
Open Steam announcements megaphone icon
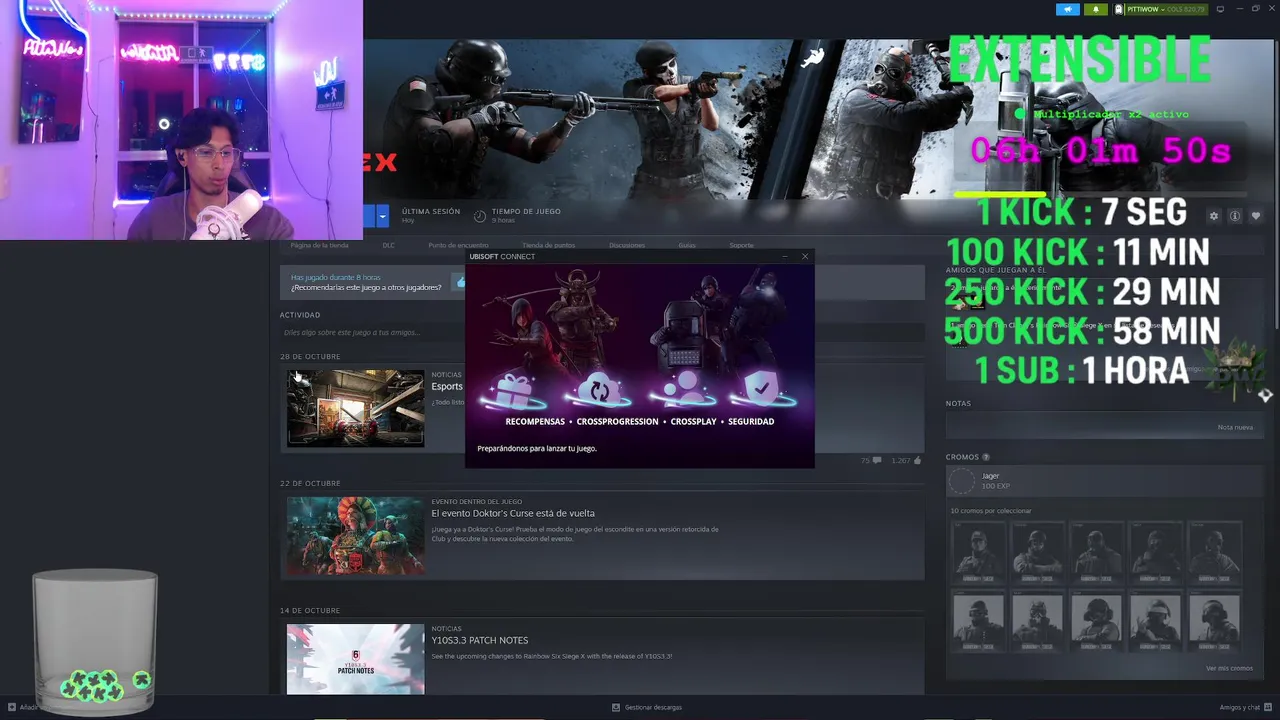(1069, 9)
